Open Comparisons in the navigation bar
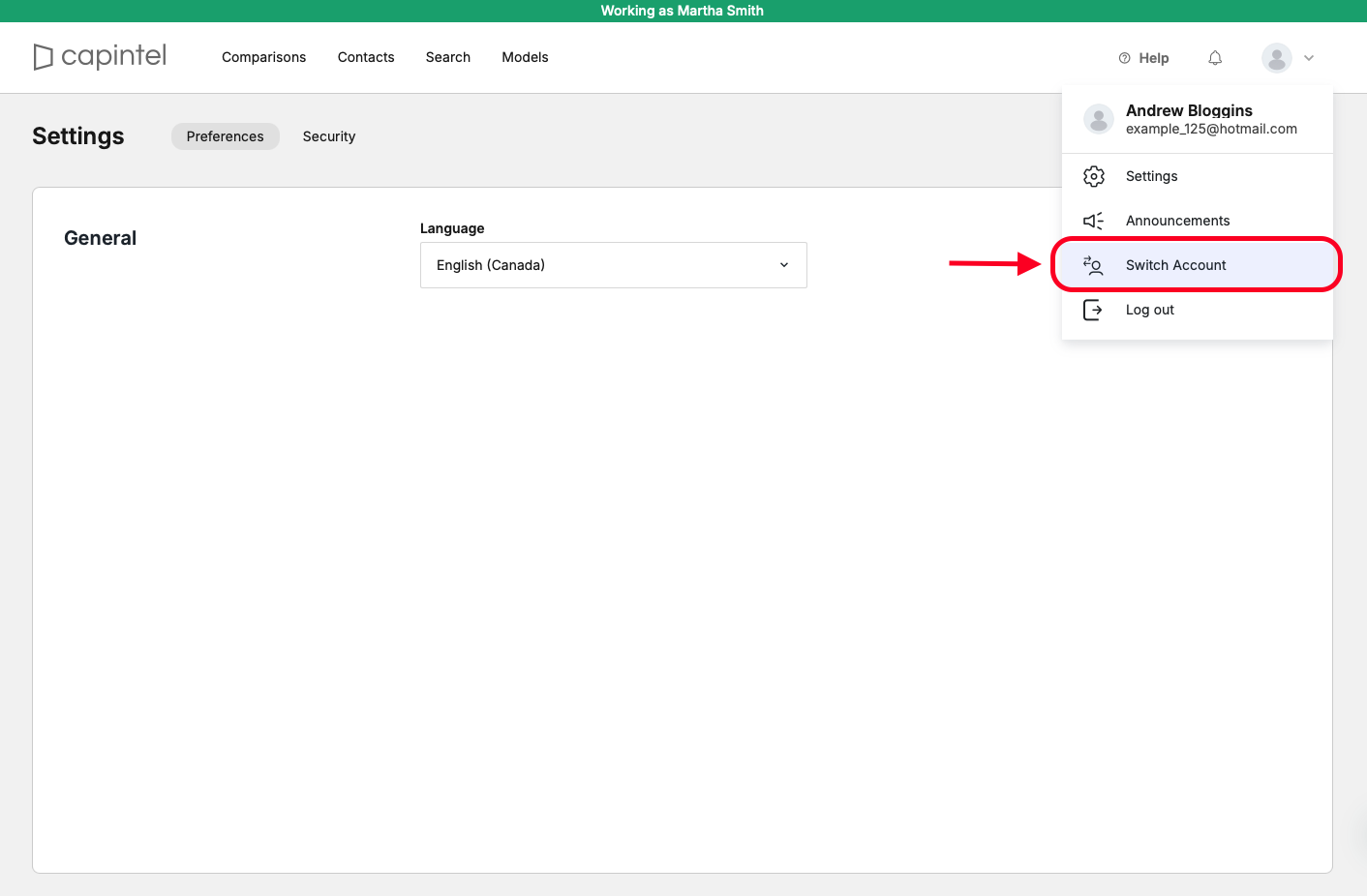The height and width of the screenshot is (896, 1367). click(x=263, y=57)
